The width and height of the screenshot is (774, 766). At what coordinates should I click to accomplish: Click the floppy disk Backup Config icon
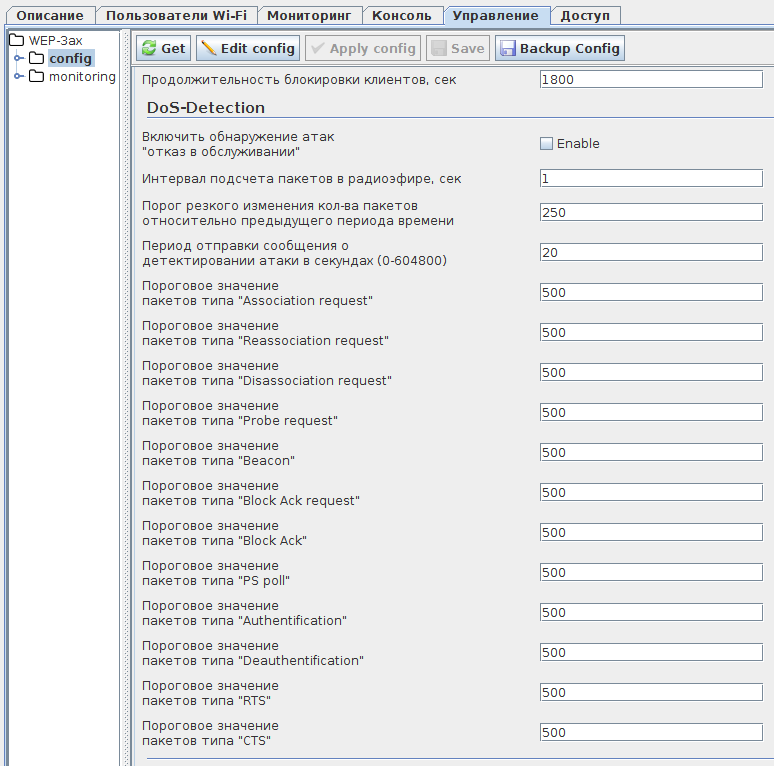[507, 48]
